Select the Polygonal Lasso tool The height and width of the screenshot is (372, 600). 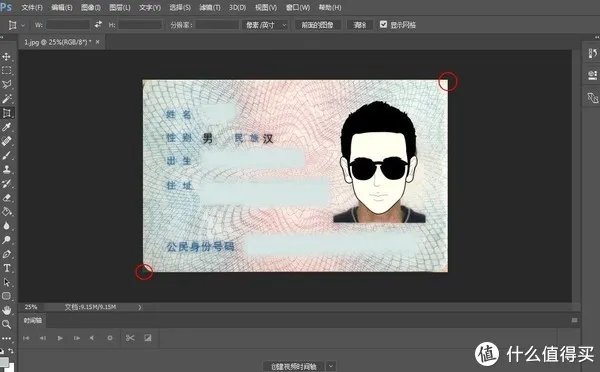7,85
